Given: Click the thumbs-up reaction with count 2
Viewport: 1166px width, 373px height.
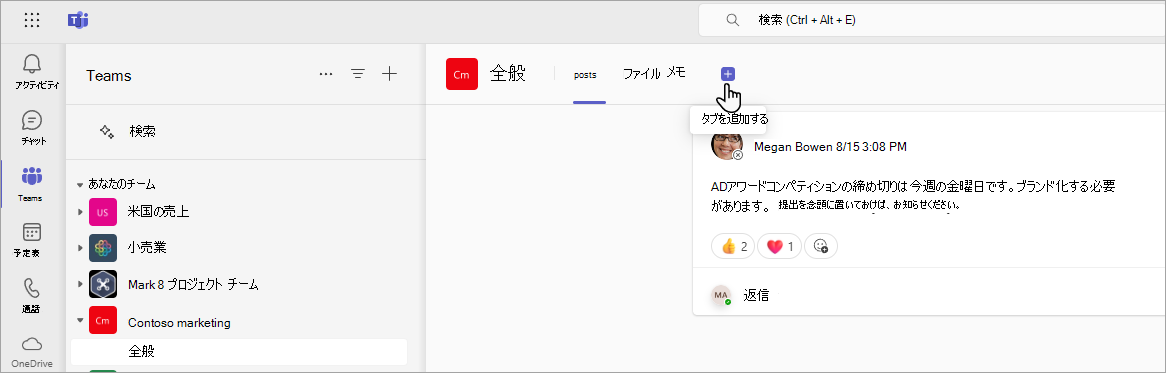Looking at the screenshot, I should (733, 246).
